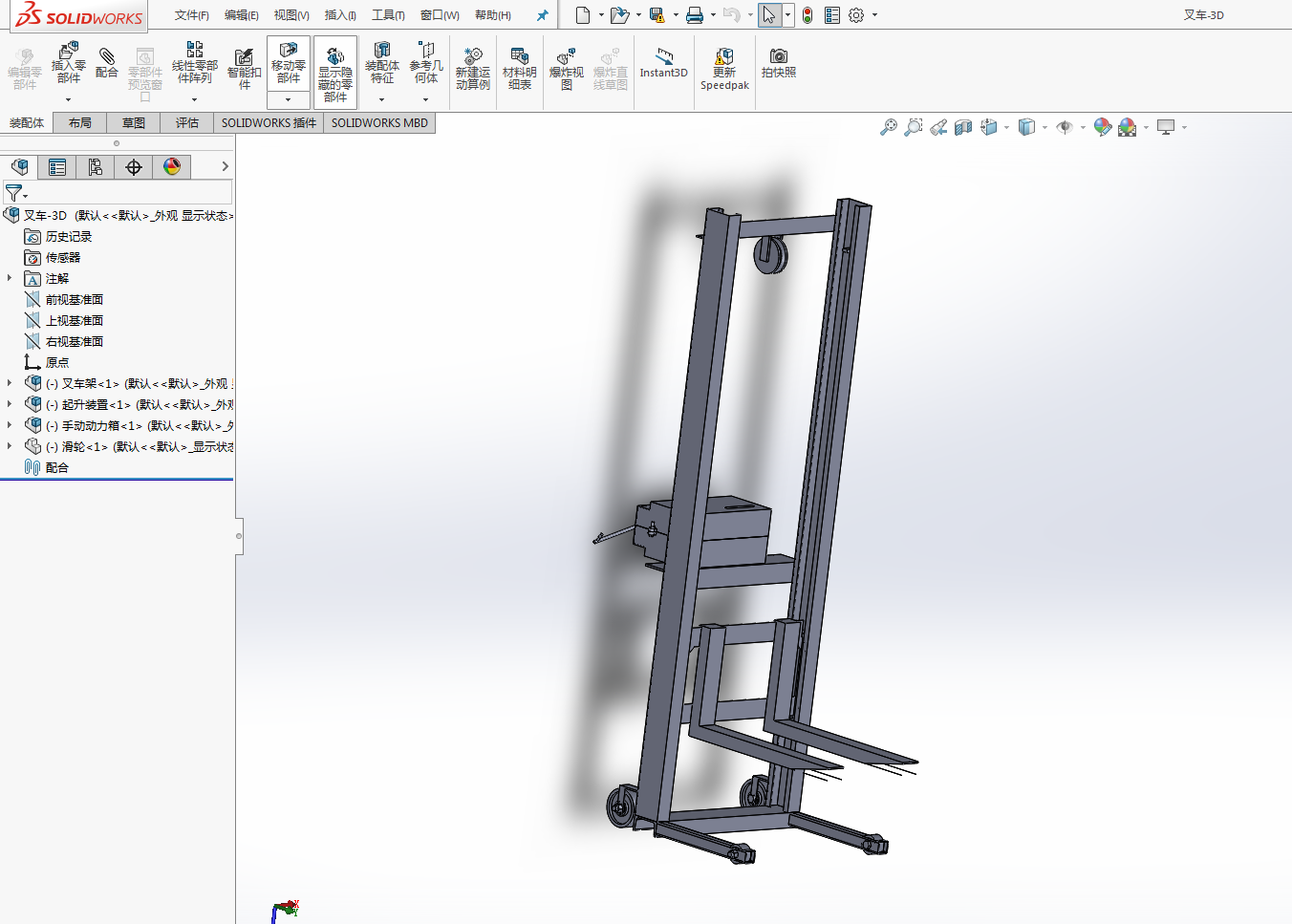Expand Move Component dropdown arrow
Screen dimensions: 1292x924
[288, 99]
